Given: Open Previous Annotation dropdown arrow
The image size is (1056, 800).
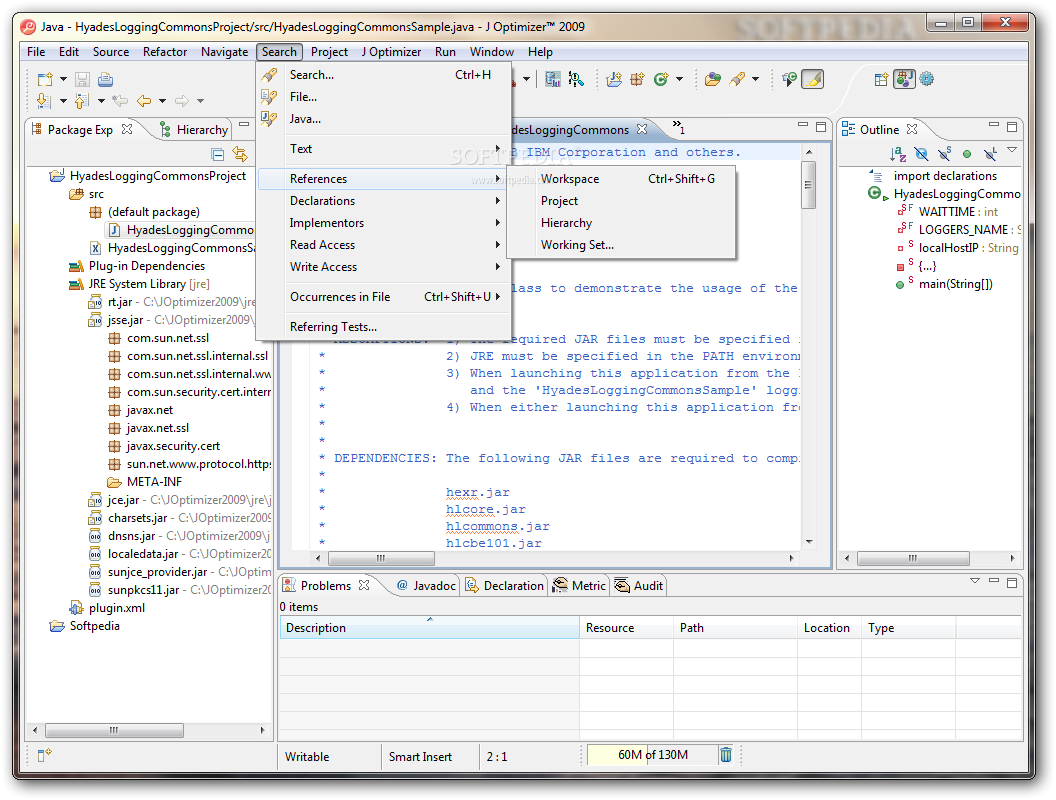Looking at the screenshot, I should (x=101, y=101).
